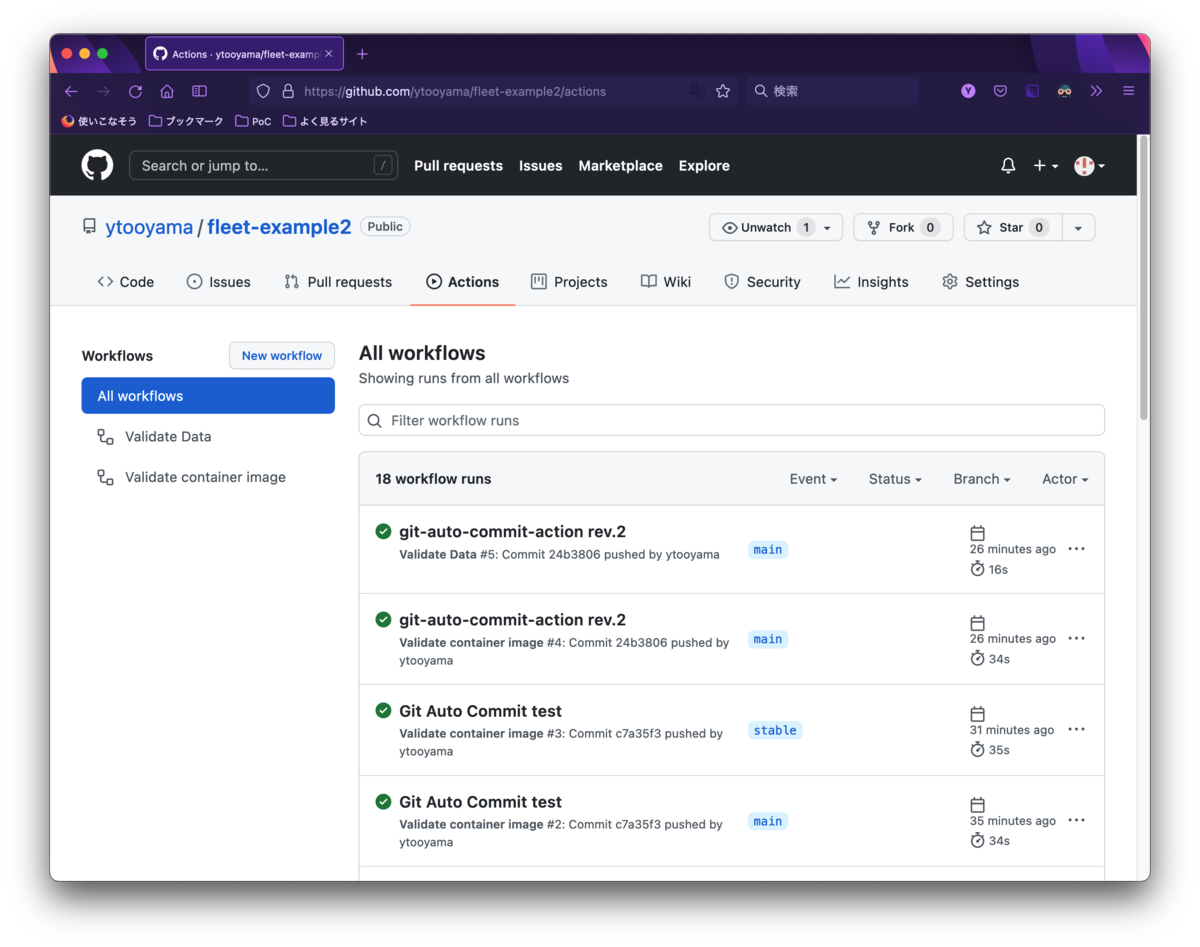Star the repository
The width and height of the screenshot is (1200, 947).
(1013, 228)
